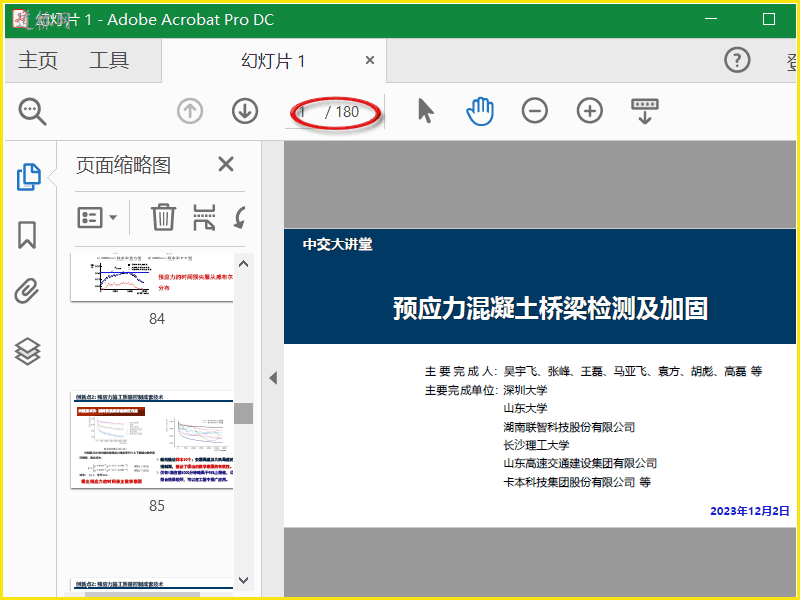800x600 pixels.
Task: Close the 幻灯片 1 document tab
Action: click(370, 60)
